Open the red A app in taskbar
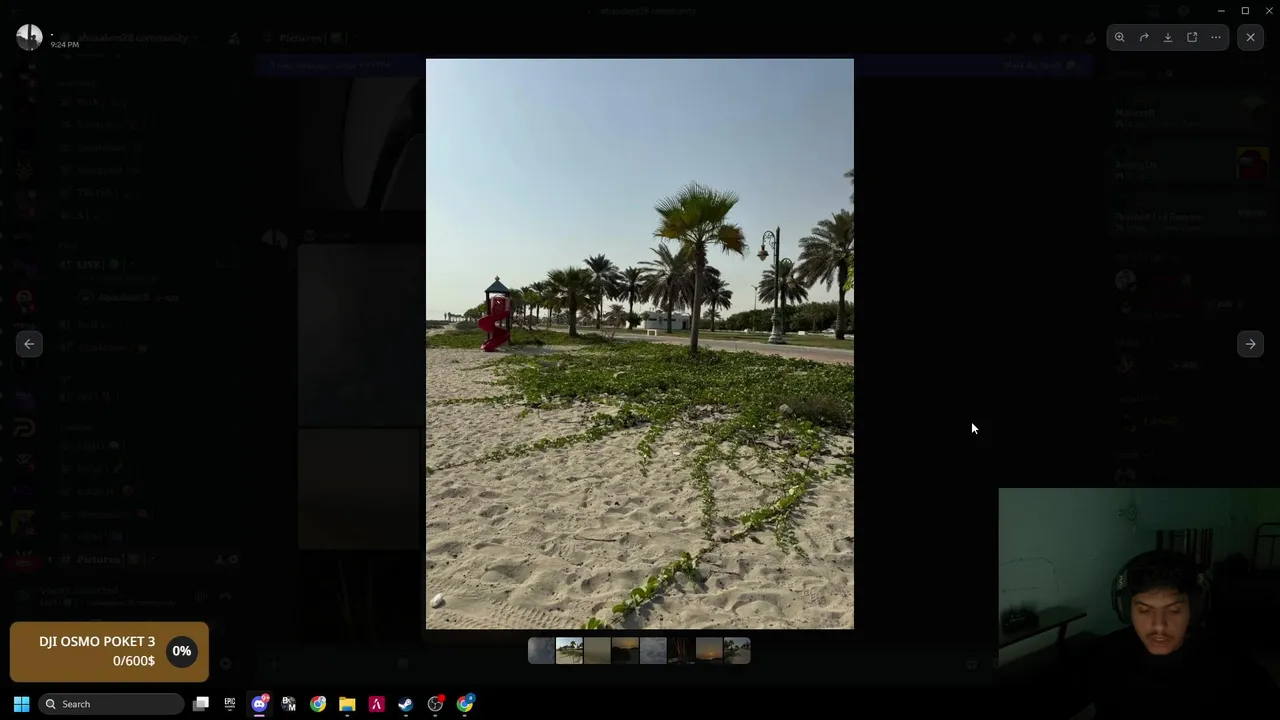Image resolution: width=1280 pixels, height=720 pixels. (x=376, y=704)
